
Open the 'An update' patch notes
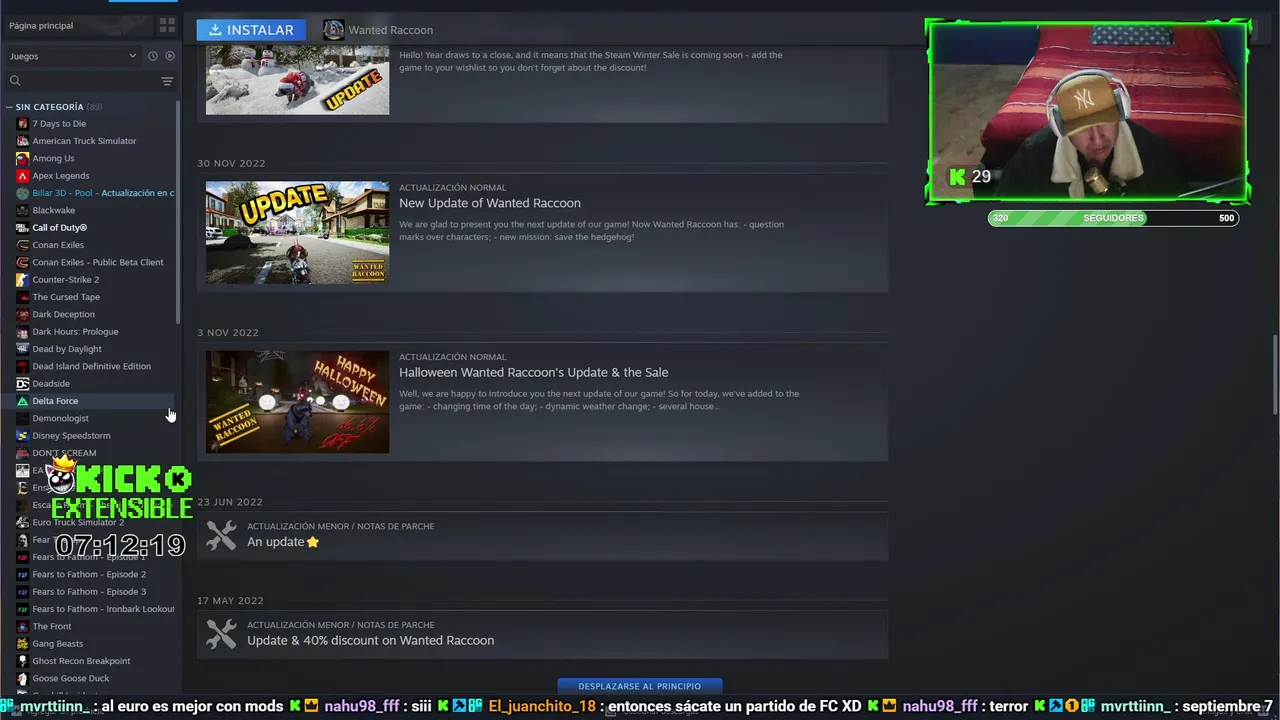coord(283,542)
